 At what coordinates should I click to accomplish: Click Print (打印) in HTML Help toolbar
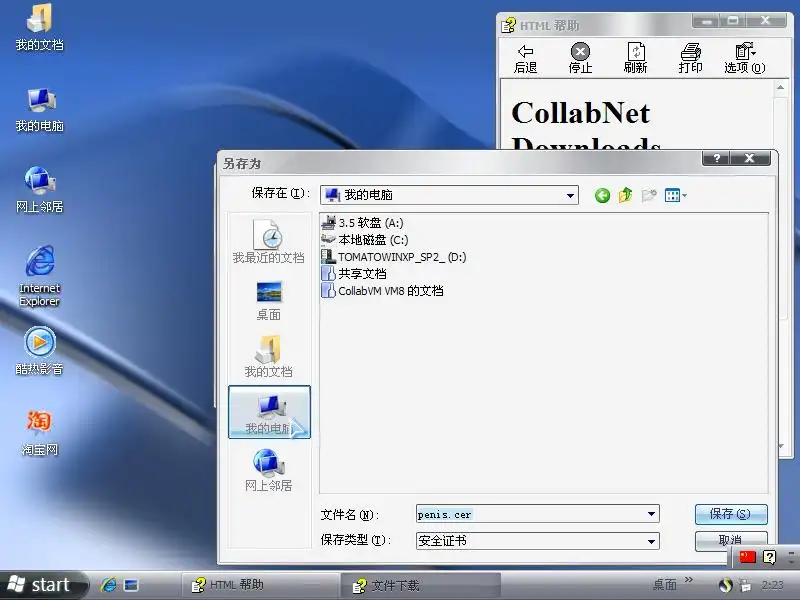coord(690,59)
